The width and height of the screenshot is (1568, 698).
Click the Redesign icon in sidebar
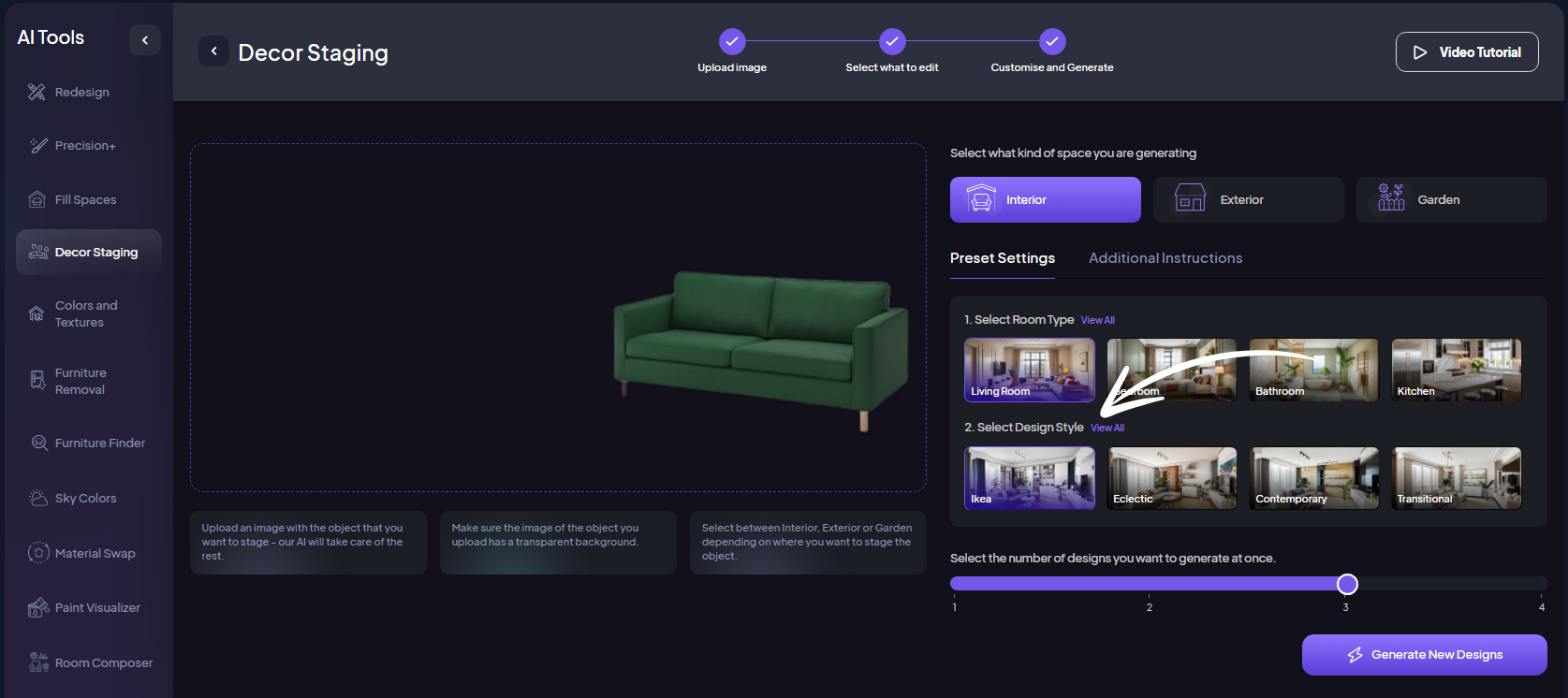(37, 92)
